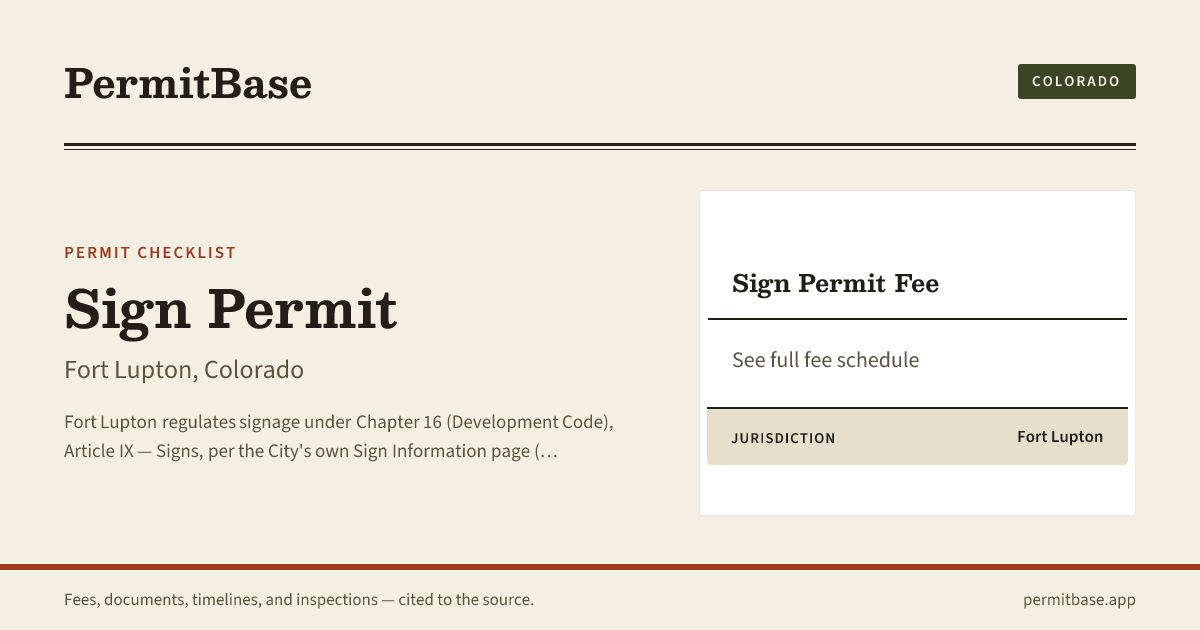Open the See full fee schedule link
Viewport: 1200px width, 630px height.
point(825,360)
